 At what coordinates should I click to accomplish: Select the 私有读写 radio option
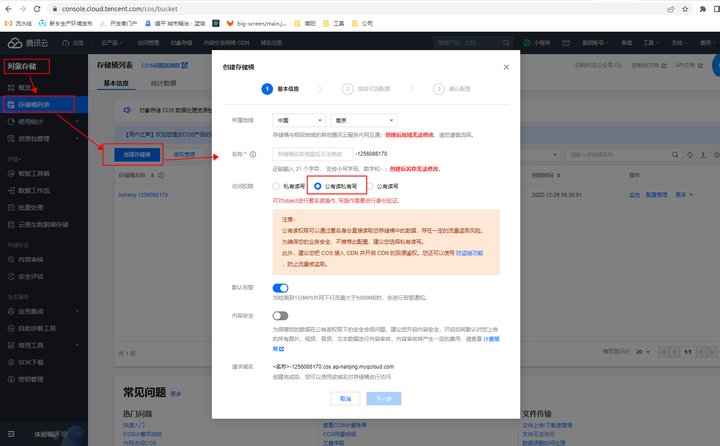[276, 186]
